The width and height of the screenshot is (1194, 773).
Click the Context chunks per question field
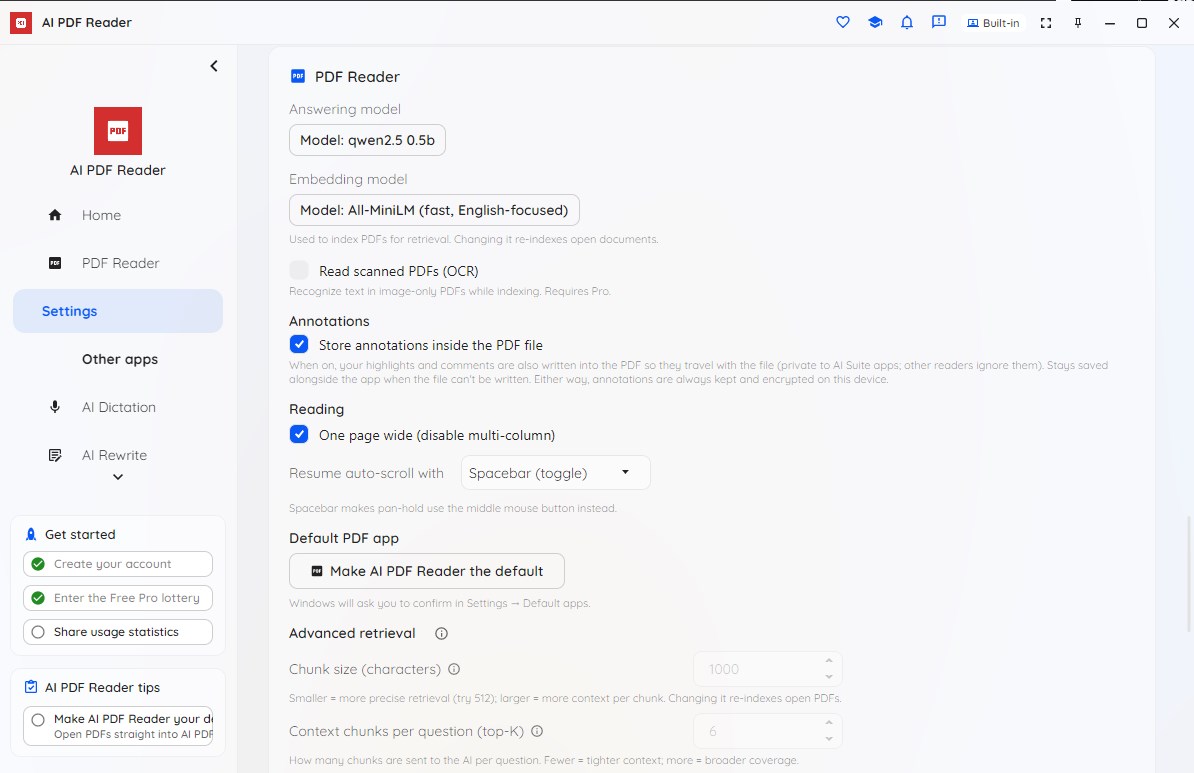coord(758,731)
